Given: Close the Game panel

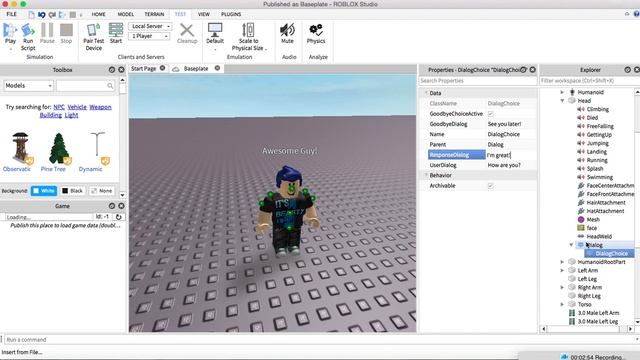Looking at the screenshot, I should click(121, 206).
